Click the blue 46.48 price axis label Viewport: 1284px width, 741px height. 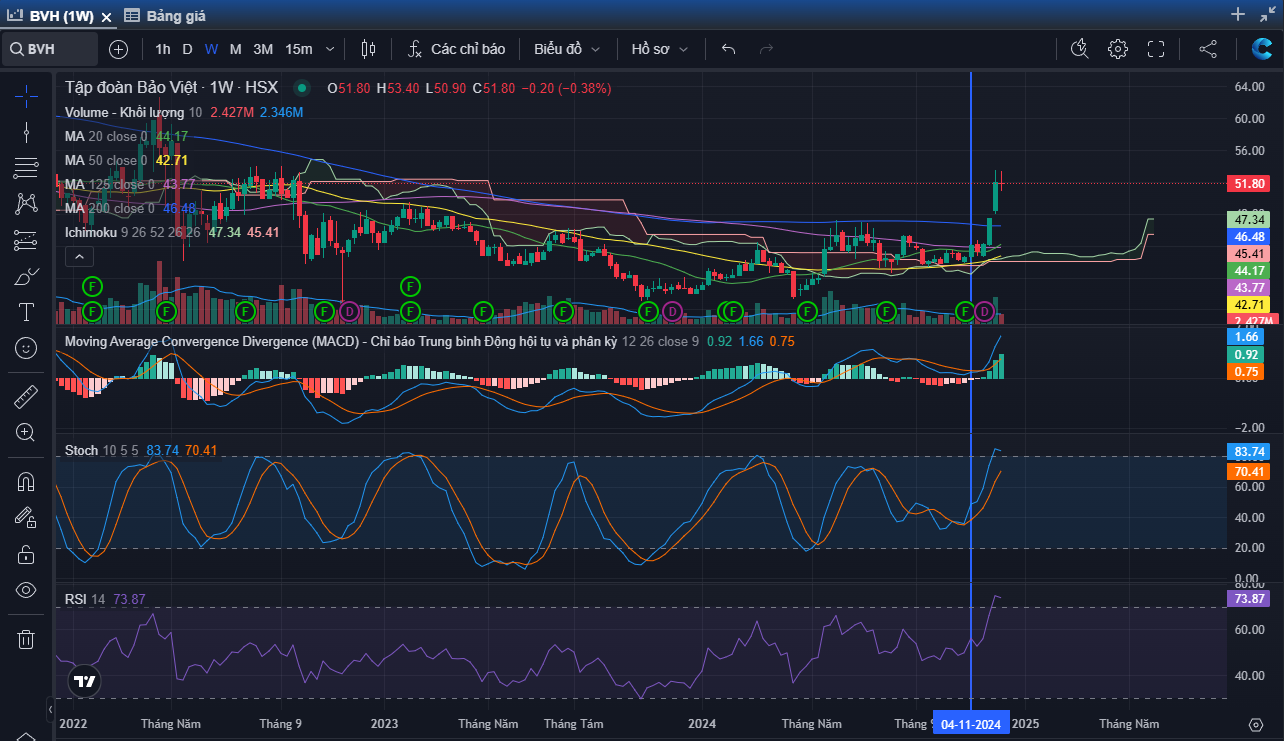tap(1251, 237)
